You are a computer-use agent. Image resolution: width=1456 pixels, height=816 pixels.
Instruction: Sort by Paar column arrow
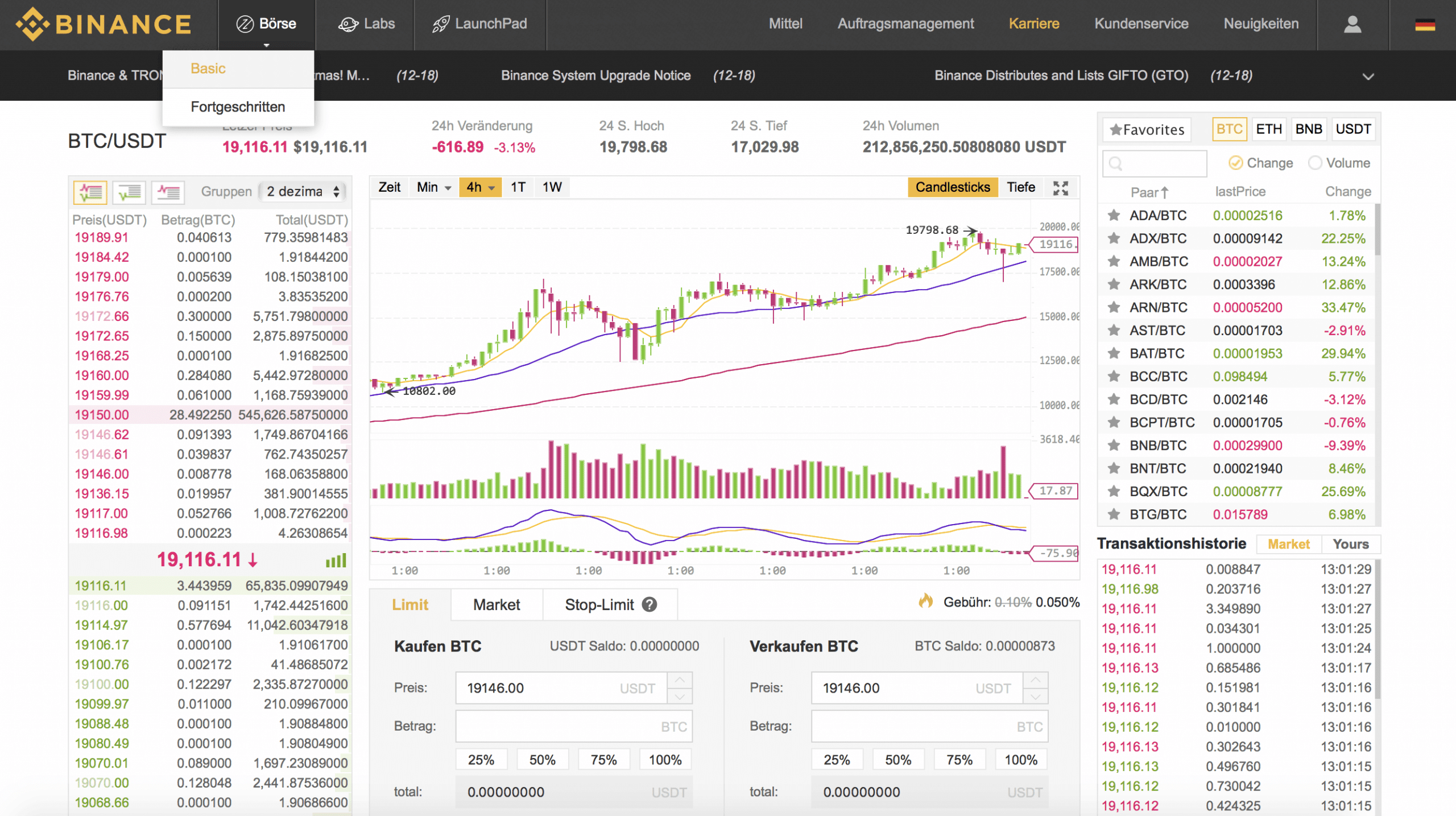pos(1164,192)
